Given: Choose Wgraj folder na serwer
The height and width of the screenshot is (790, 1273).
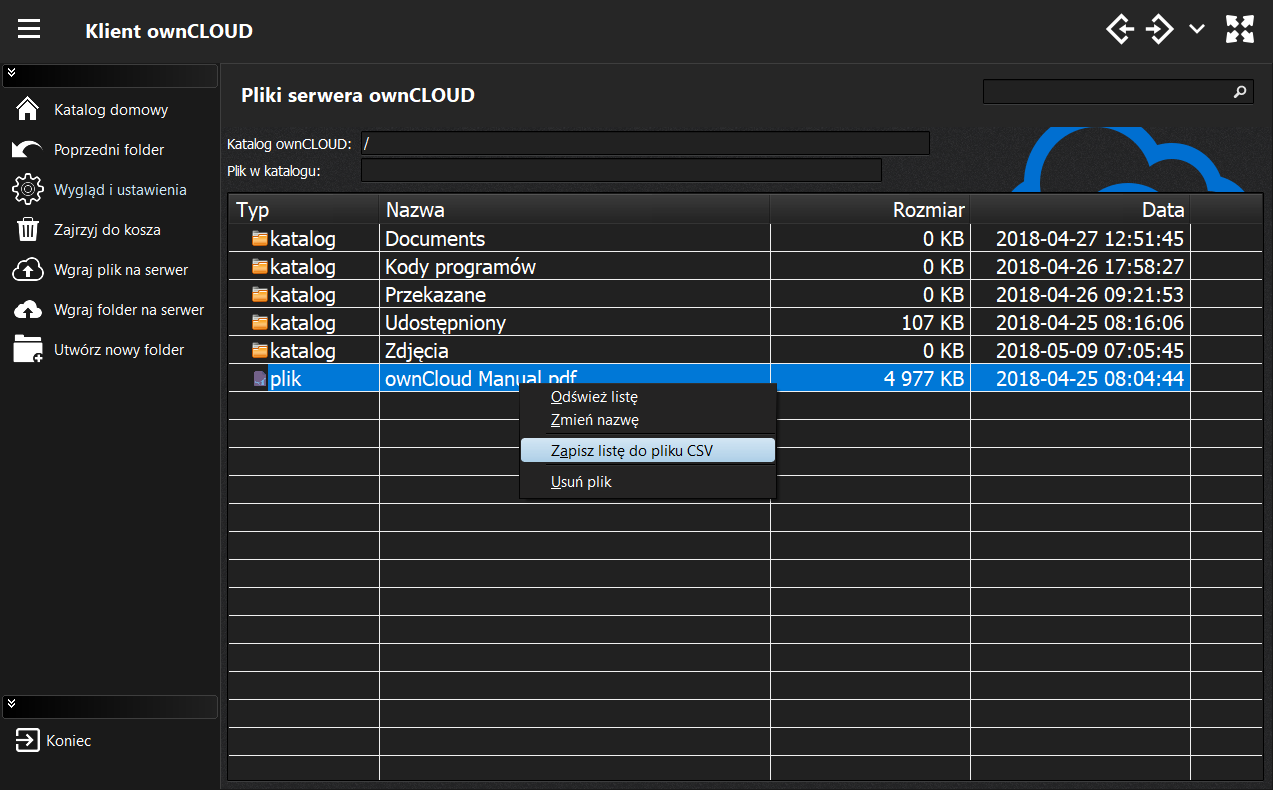Looking at the screenshot, I should pos(129,310).
